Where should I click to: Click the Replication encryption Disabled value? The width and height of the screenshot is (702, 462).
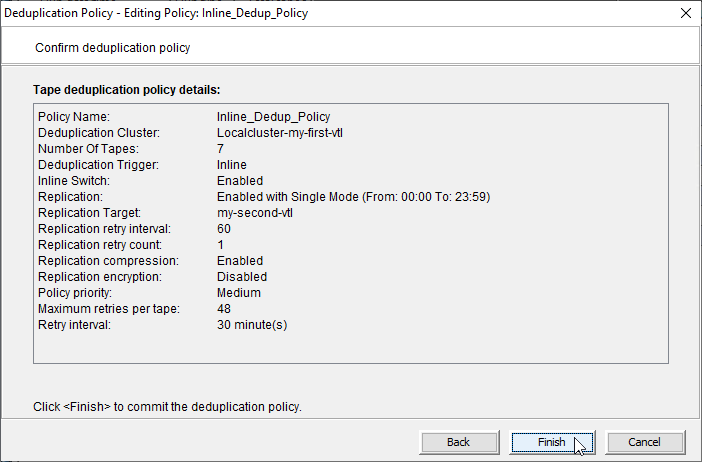tap(242, 277)
